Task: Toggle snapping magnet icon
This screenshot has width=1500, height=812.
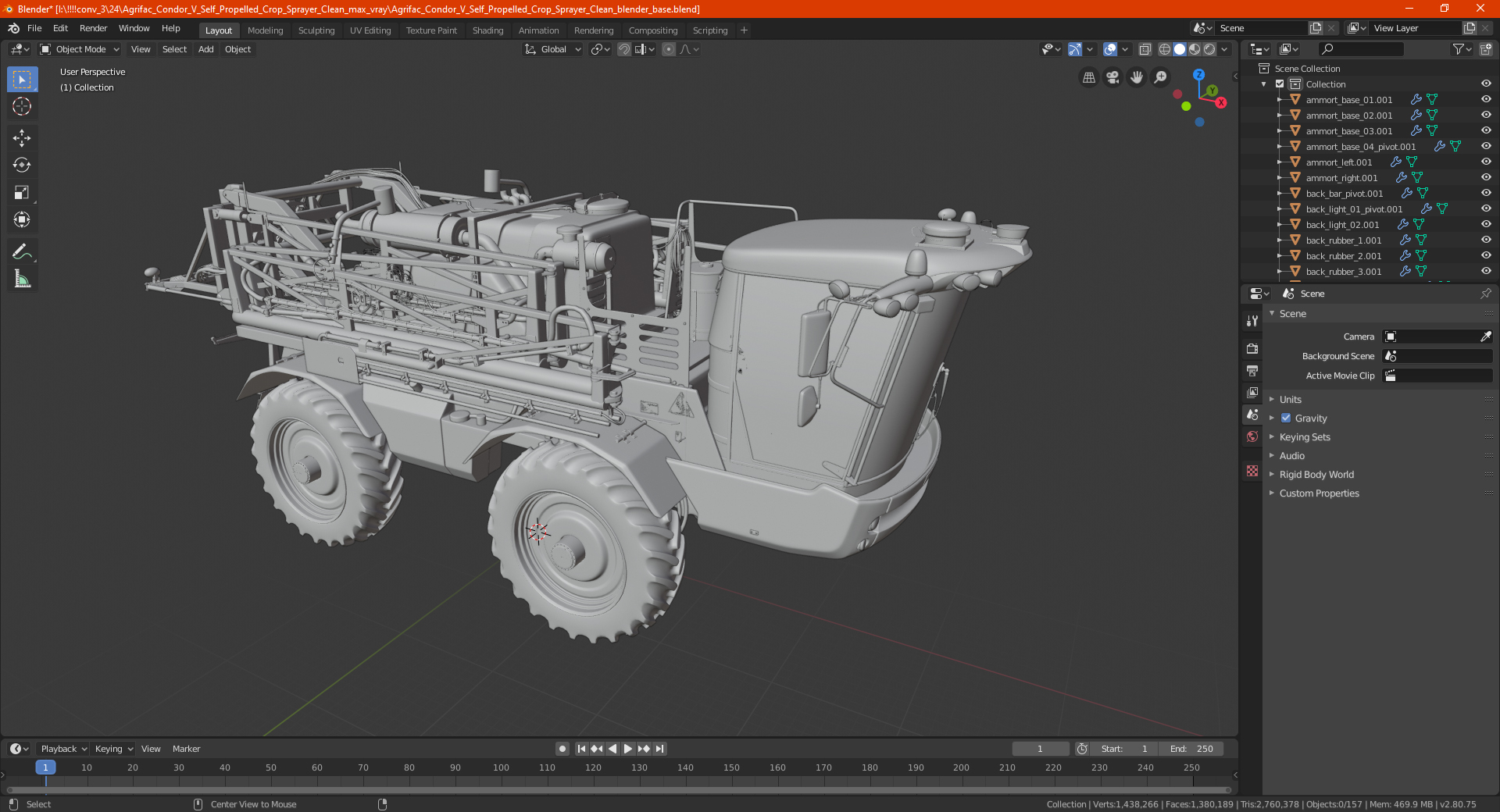Action: coord(624,49)
